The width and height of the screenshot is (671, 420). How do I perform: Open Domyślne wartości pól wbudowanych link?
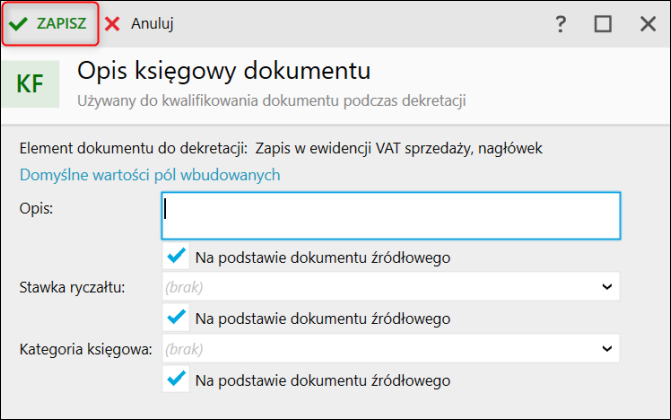pos(150,175)
